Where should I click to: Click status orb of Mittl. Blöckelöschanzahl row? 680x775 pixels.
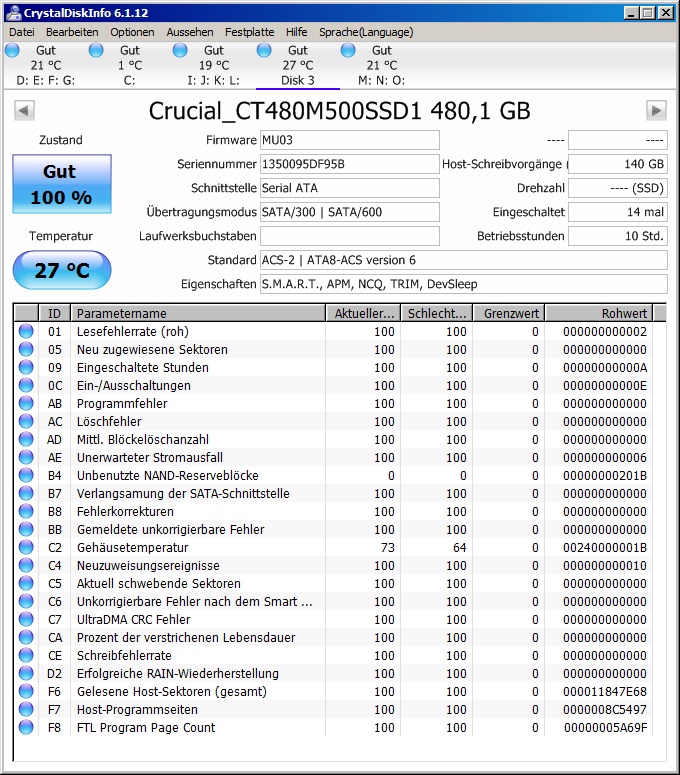click(26, 439)
